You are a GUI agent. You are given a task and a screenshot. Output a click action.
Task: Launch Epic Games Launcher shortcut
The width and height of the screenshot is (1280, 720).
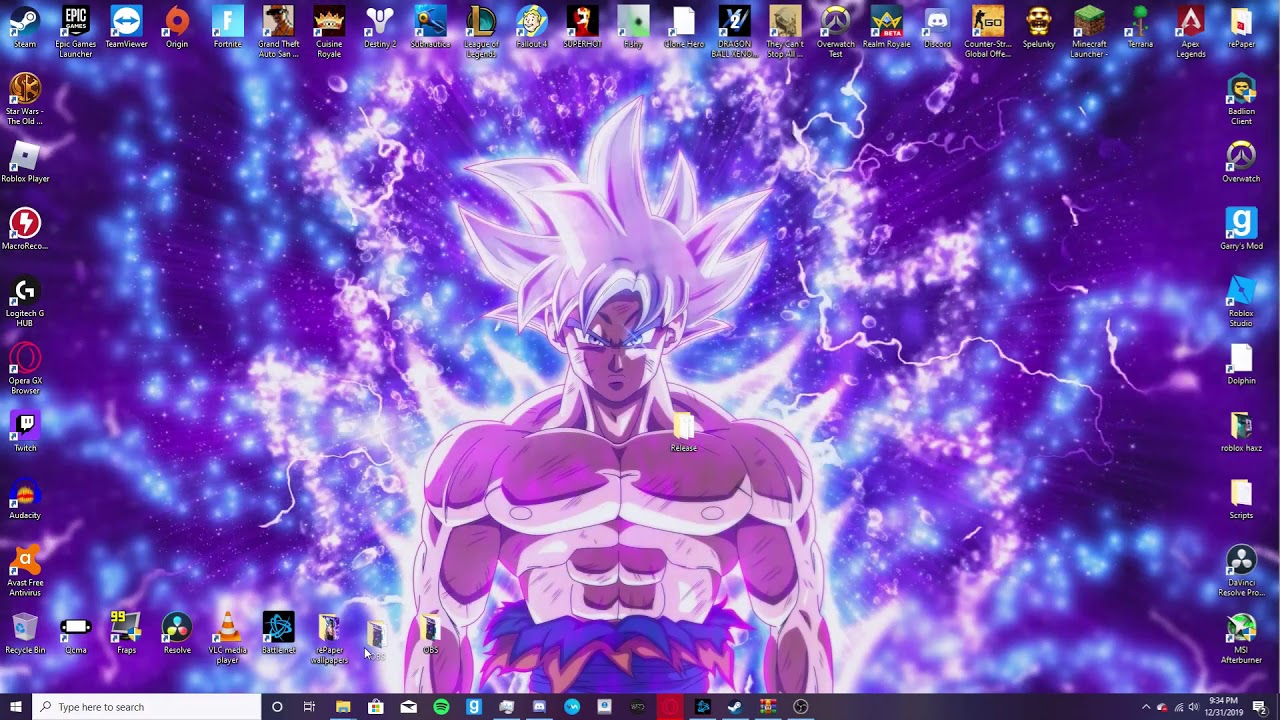pyautogui.click(x=76, y=31)
